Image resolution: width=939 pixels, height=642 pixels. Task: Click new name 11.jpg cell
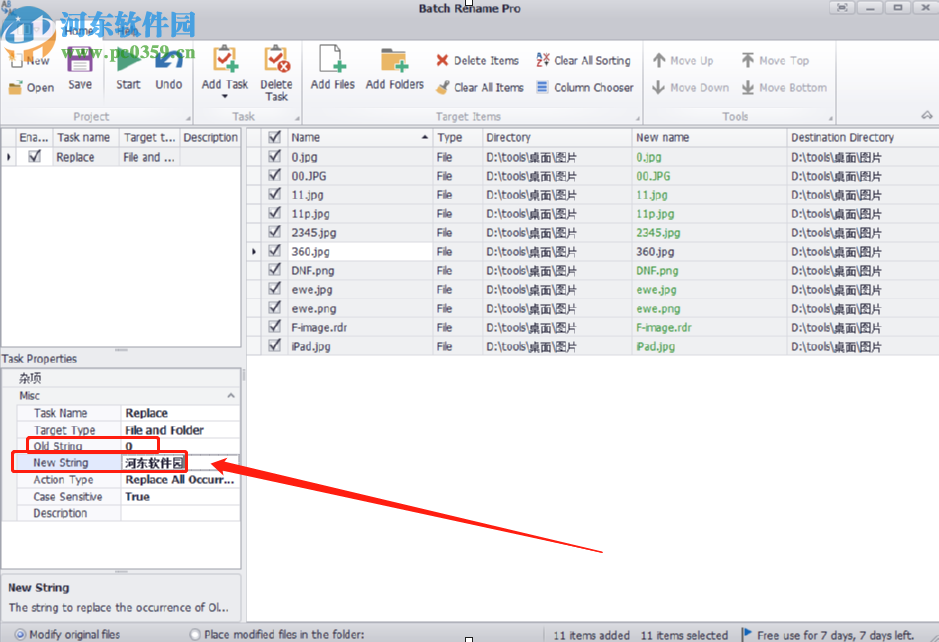pos(709,195)
